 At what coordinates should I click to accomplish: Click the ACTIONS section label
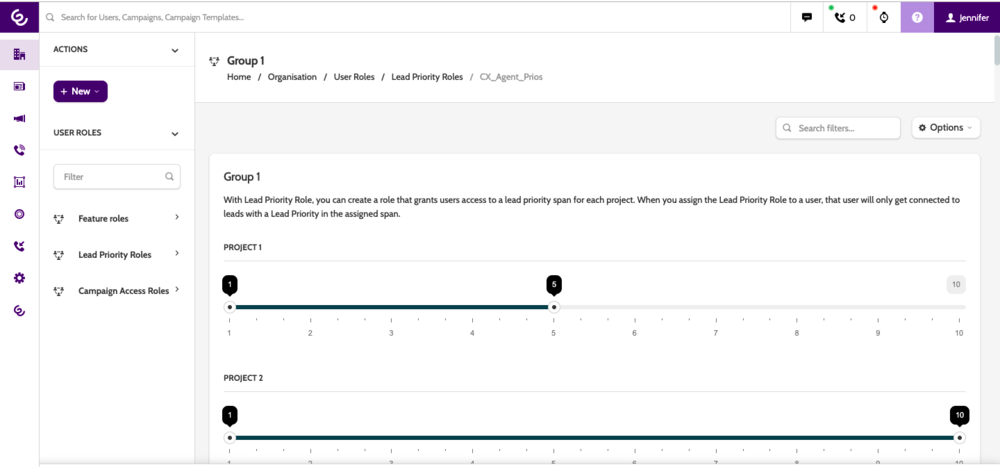(x=71, y=49)
